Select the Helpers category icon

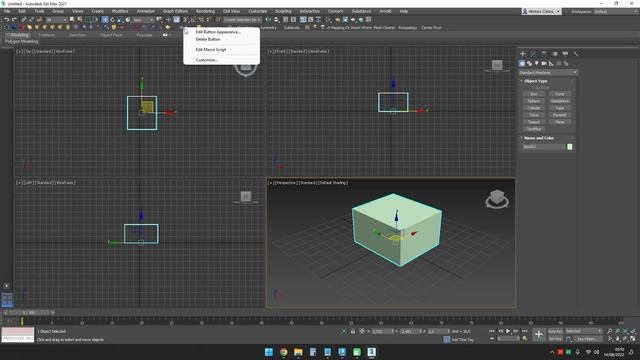pyautogui.click(x=551, y=64)
